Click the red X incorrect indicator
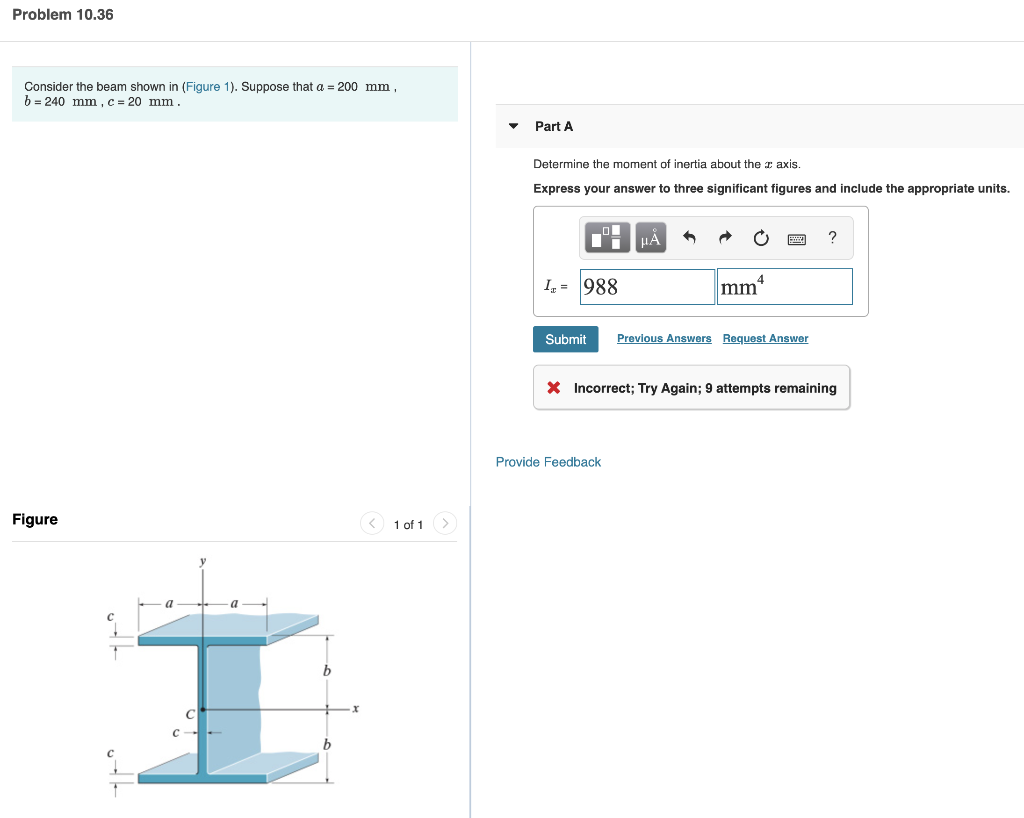The width and height of the screenshot is (1024, 818). [553, 388]
